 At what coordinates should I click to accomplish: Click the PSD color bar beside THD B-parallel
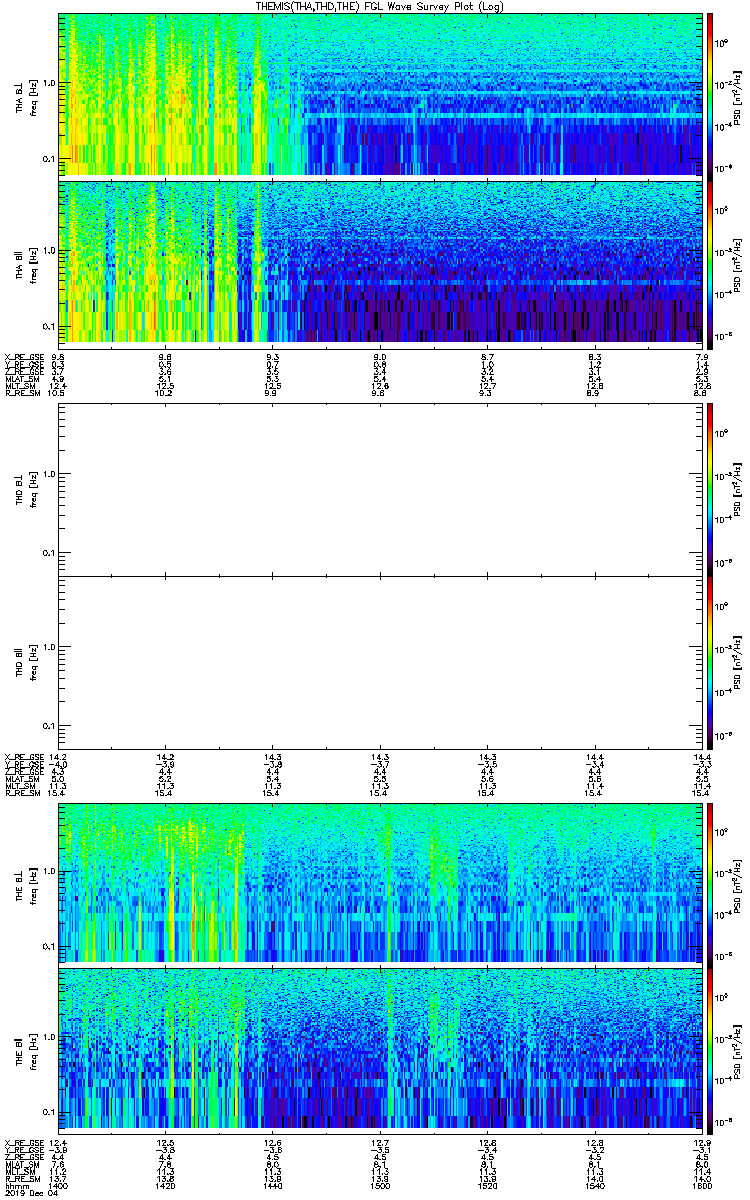pos(711,662)
